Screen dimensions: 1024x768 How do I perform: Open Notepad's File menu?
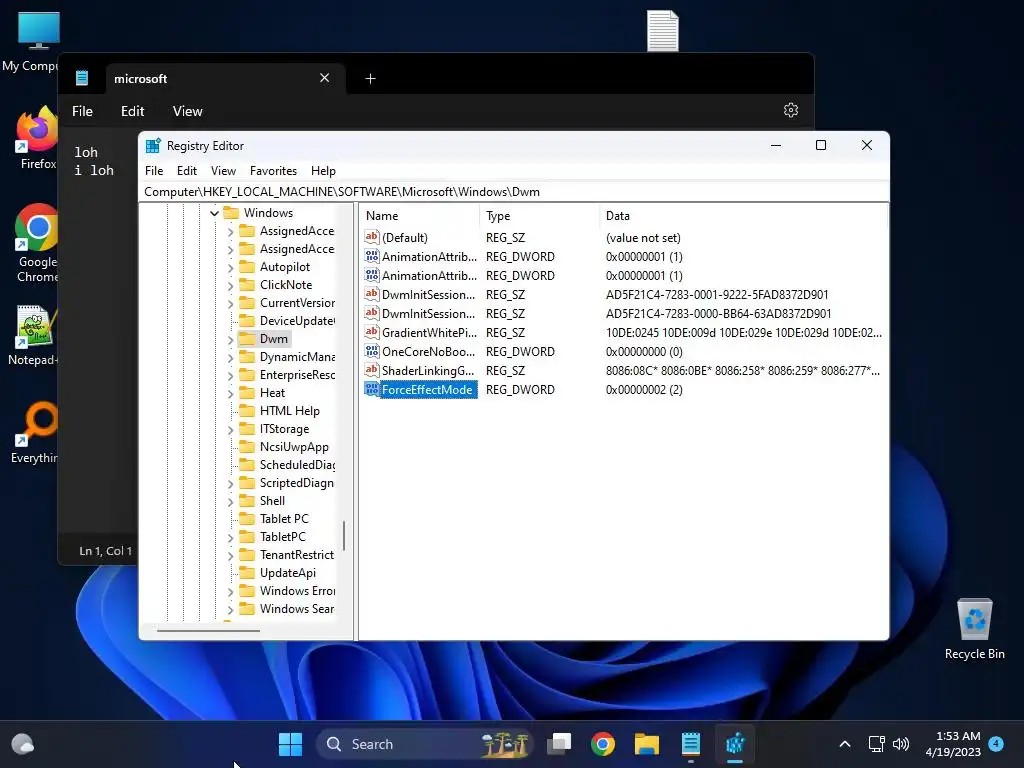(x=82, y=111)
